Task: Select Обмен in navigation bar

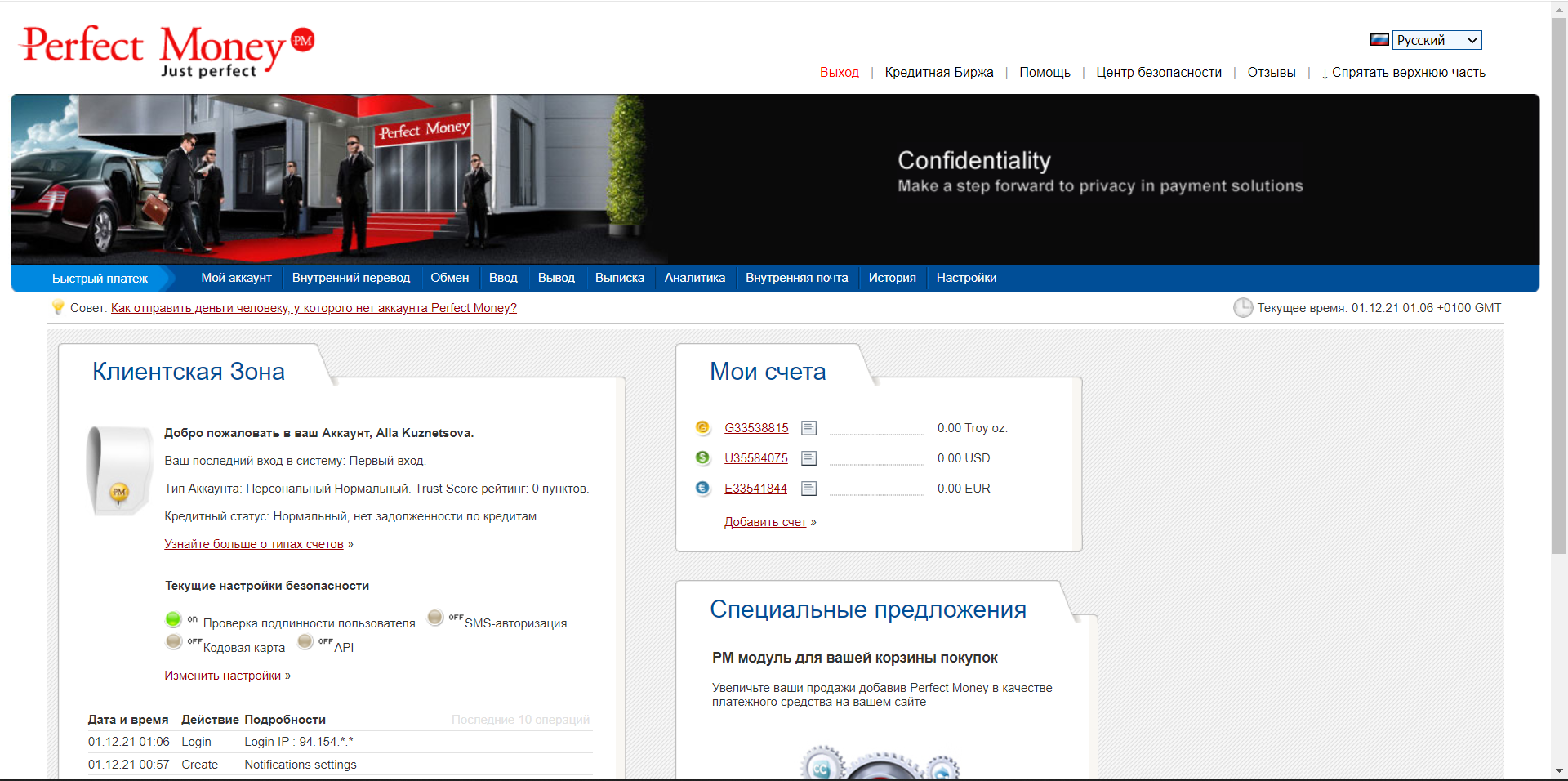Action: 450,278
